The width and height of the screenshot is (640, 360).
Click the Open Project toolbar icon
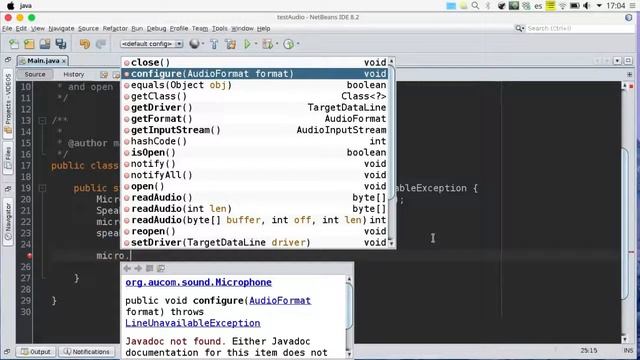pyautogui.click(x=45, y=44)
